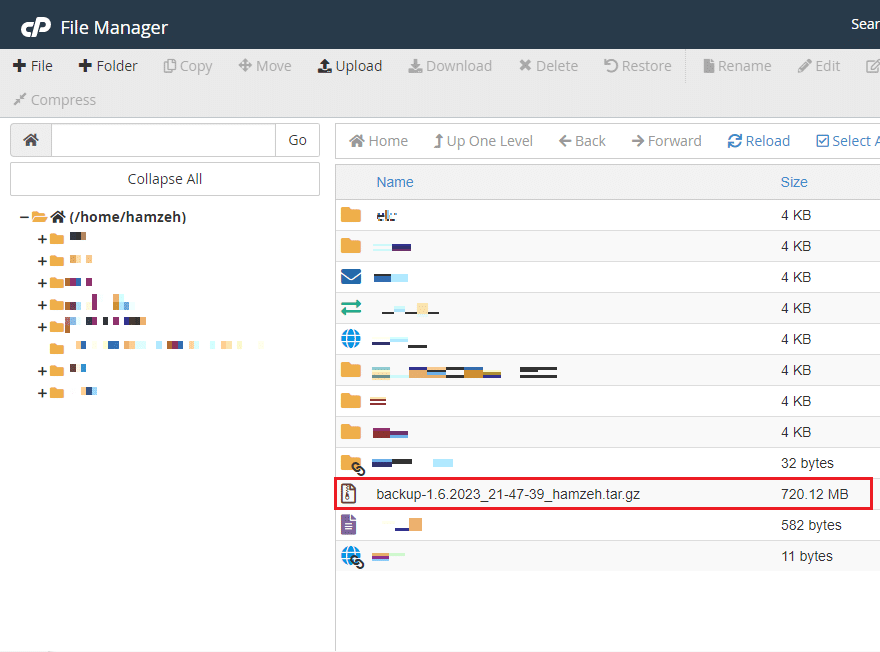Sort files by Size column
Image resolution: width=880 pixels, height=652 pixels.
click(794, 182)
